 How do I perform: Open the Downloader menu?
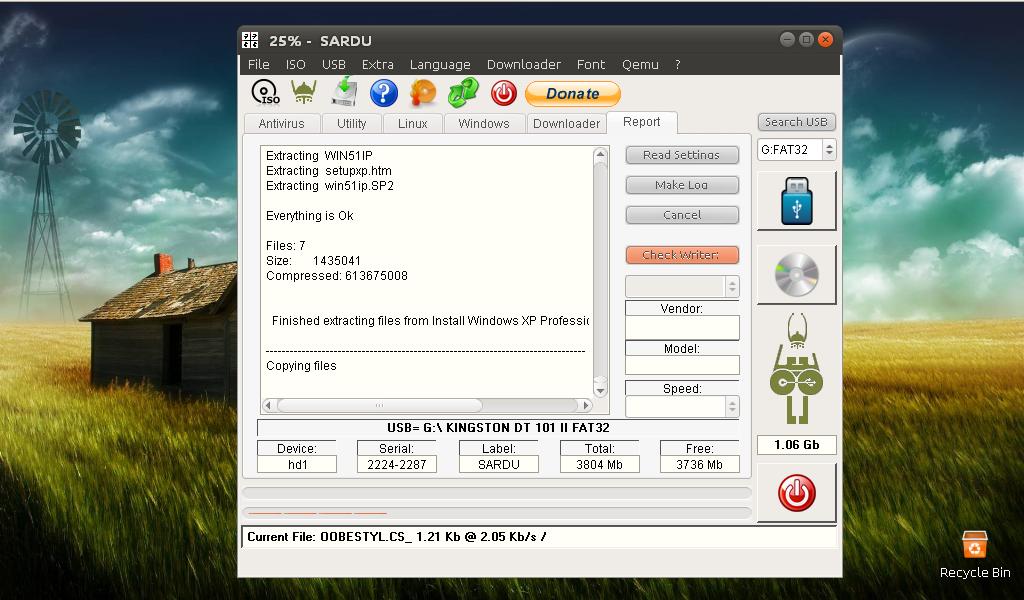[524, 65]
